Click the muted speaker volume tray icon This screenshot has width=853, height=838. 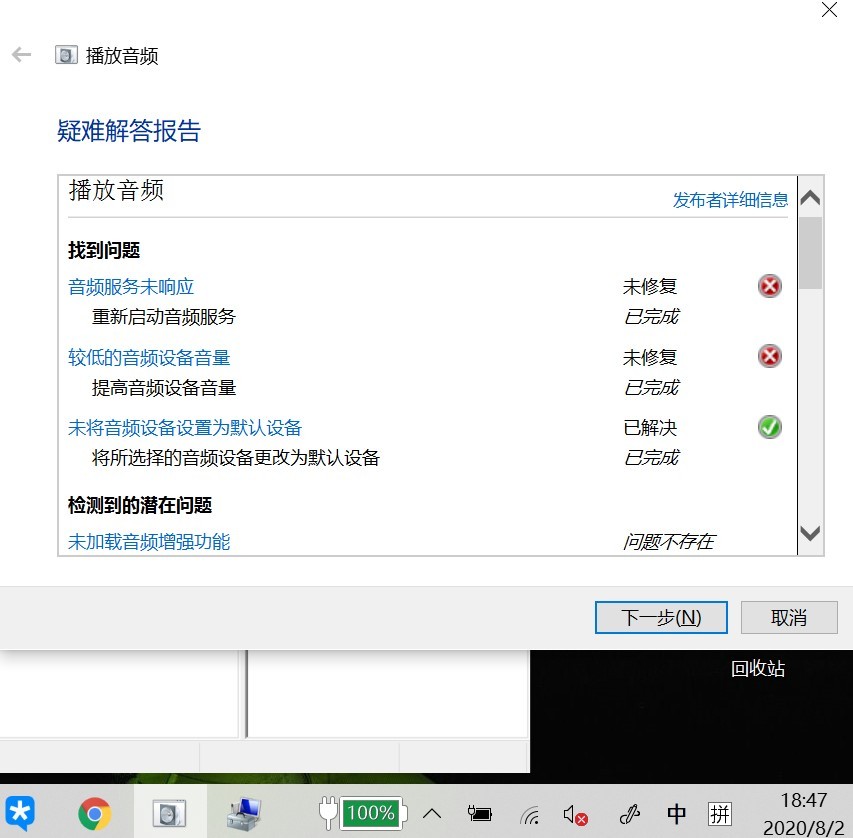click(x=576, y=815)
